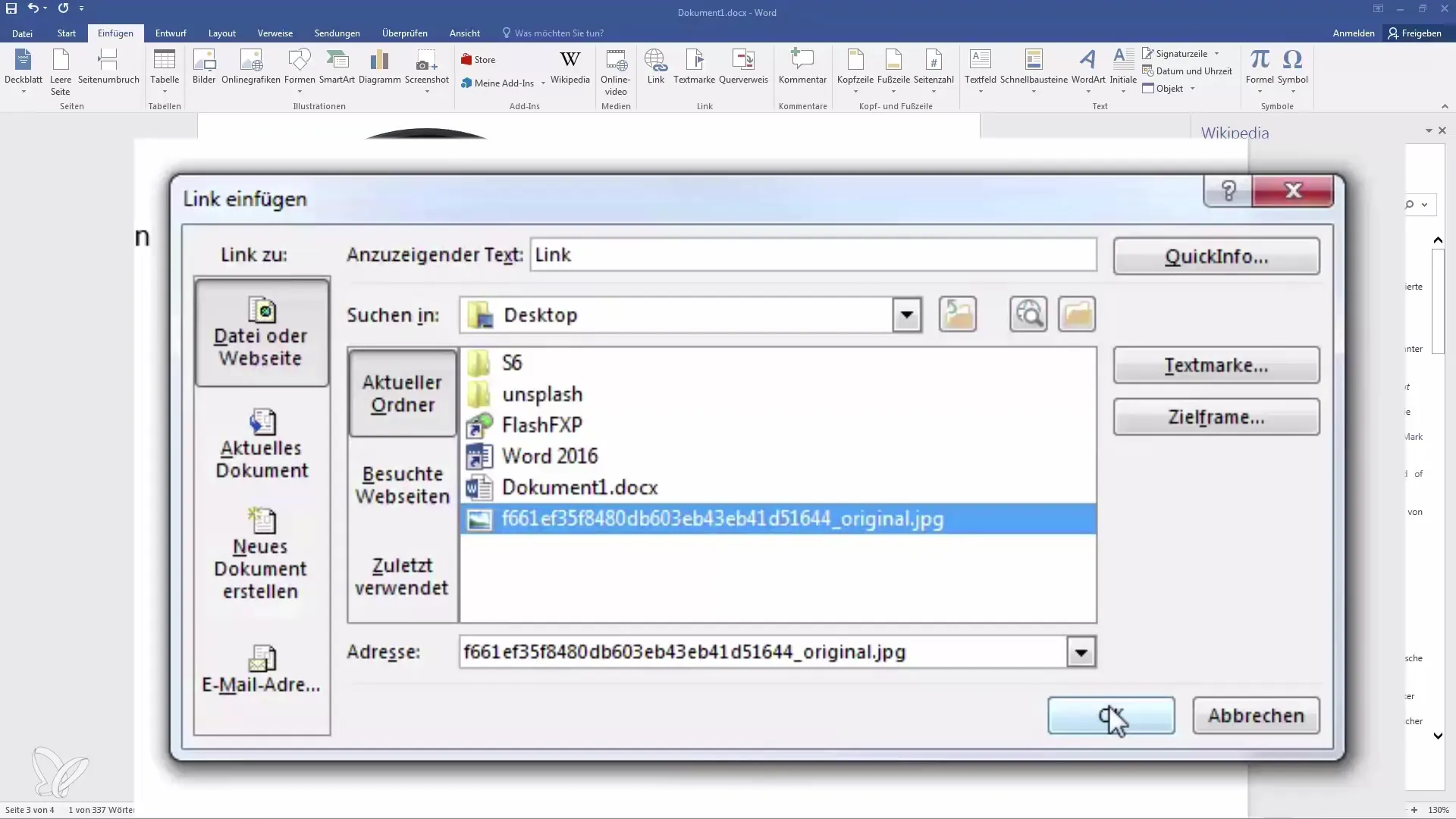Select the Dokument1.docx file entry
Viewport: 1456px width, 819px height.
(580, 487)
